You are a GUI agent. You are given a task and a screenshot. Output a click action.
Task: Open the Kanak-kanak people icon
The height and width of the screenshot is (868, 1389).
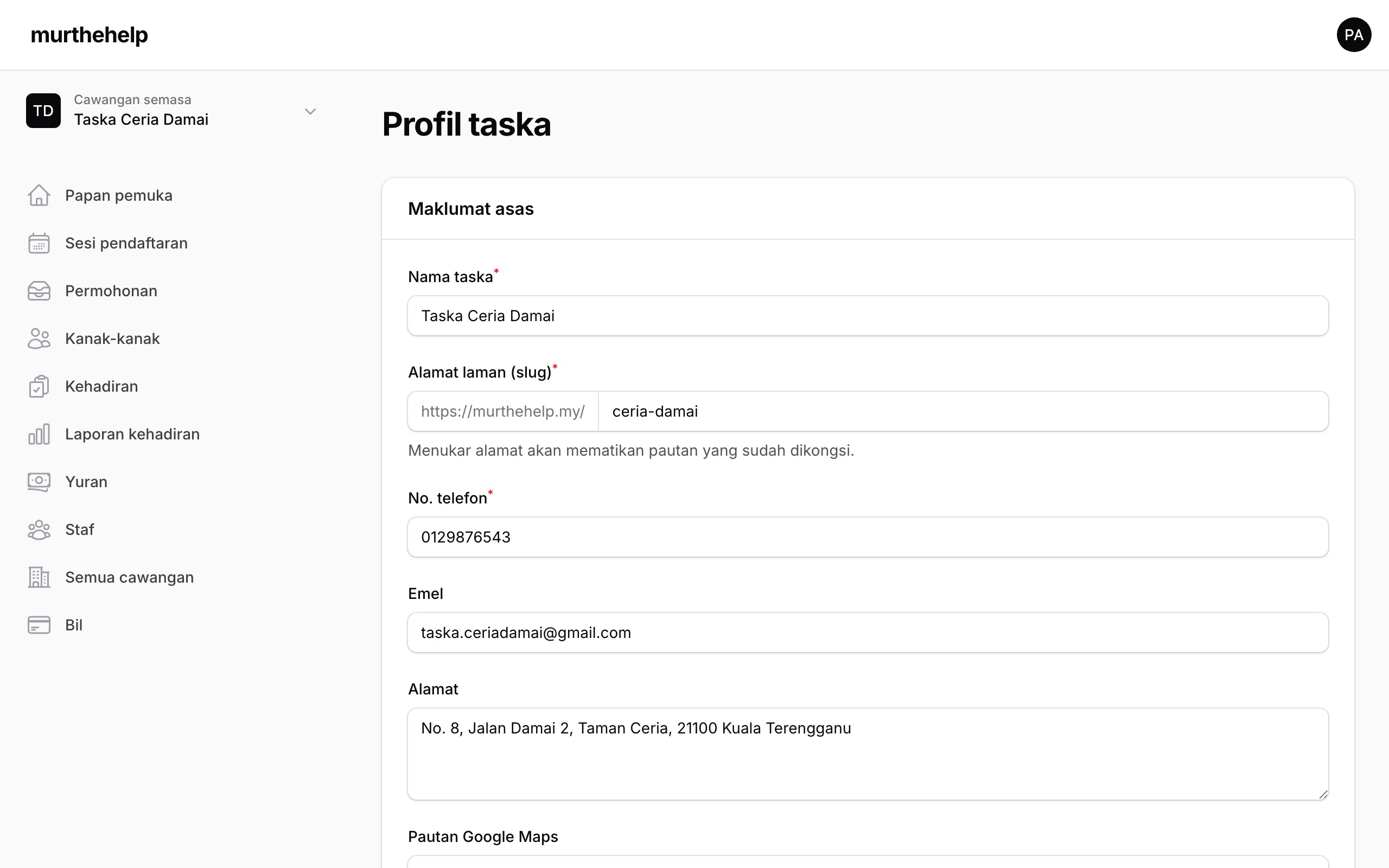(x=39, y=338)
